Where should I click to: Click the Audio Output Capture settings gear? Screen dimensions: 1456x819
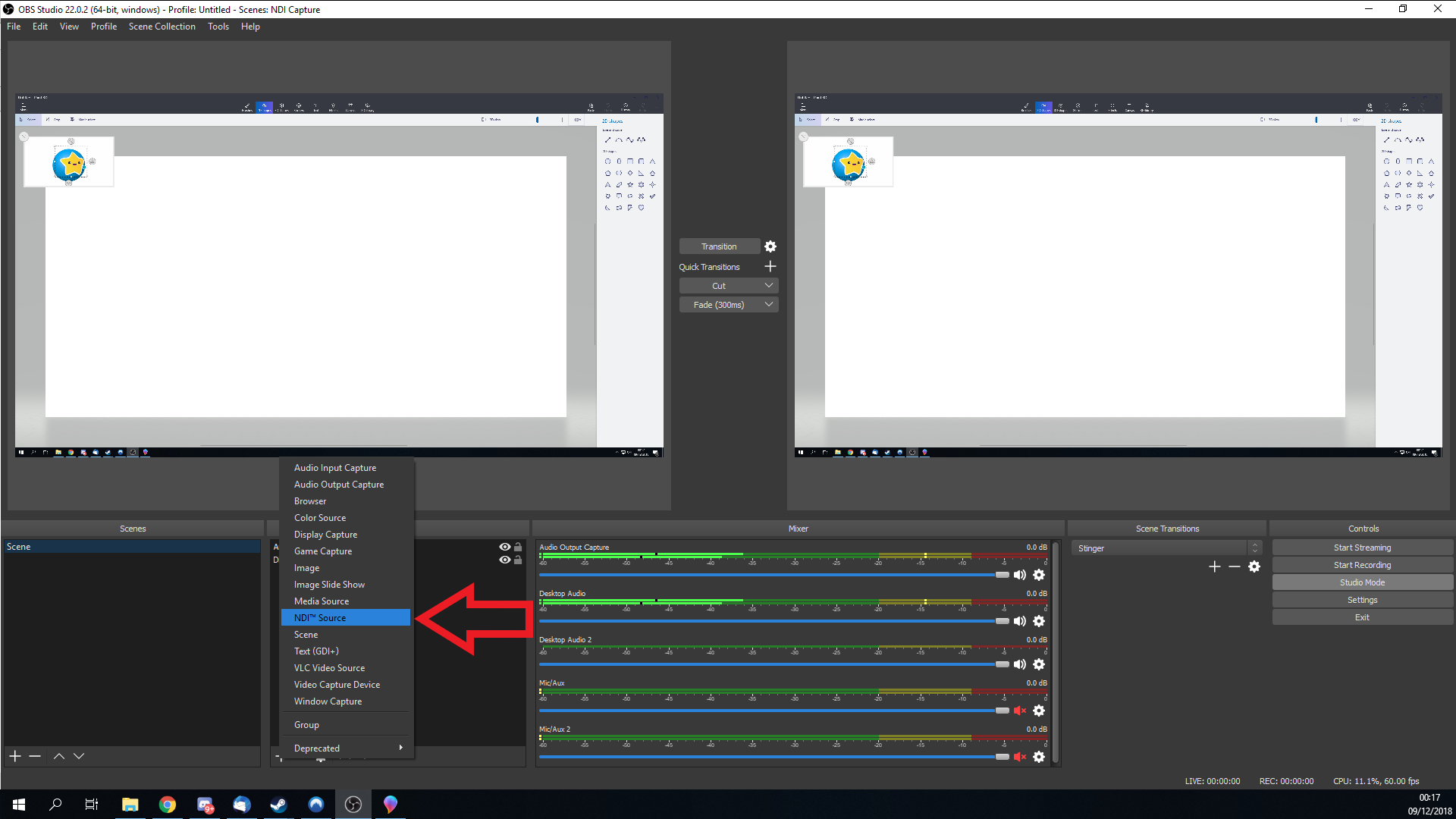click(1039, 575)
